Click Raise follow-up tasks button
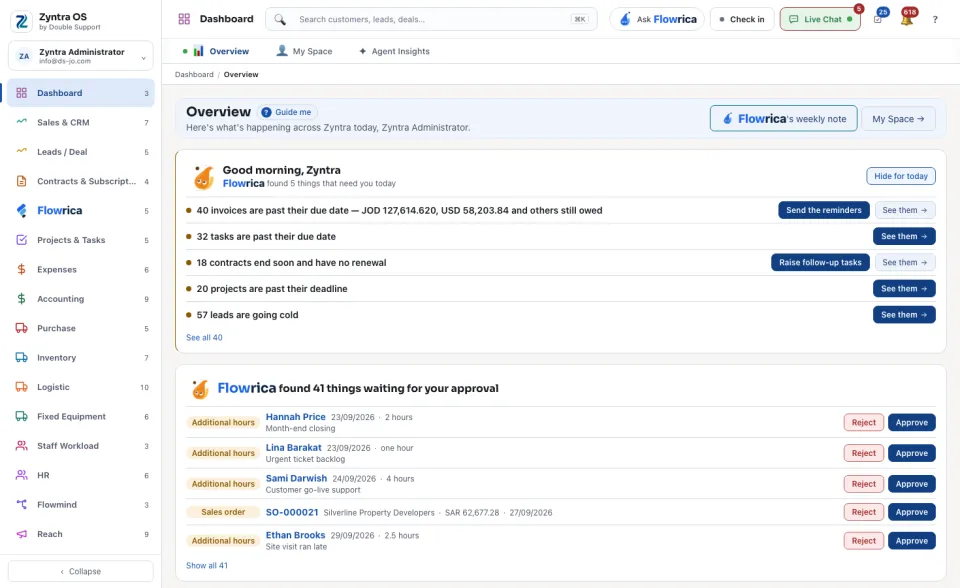Screen dimensions: 960x588 (x=820, y=263)
